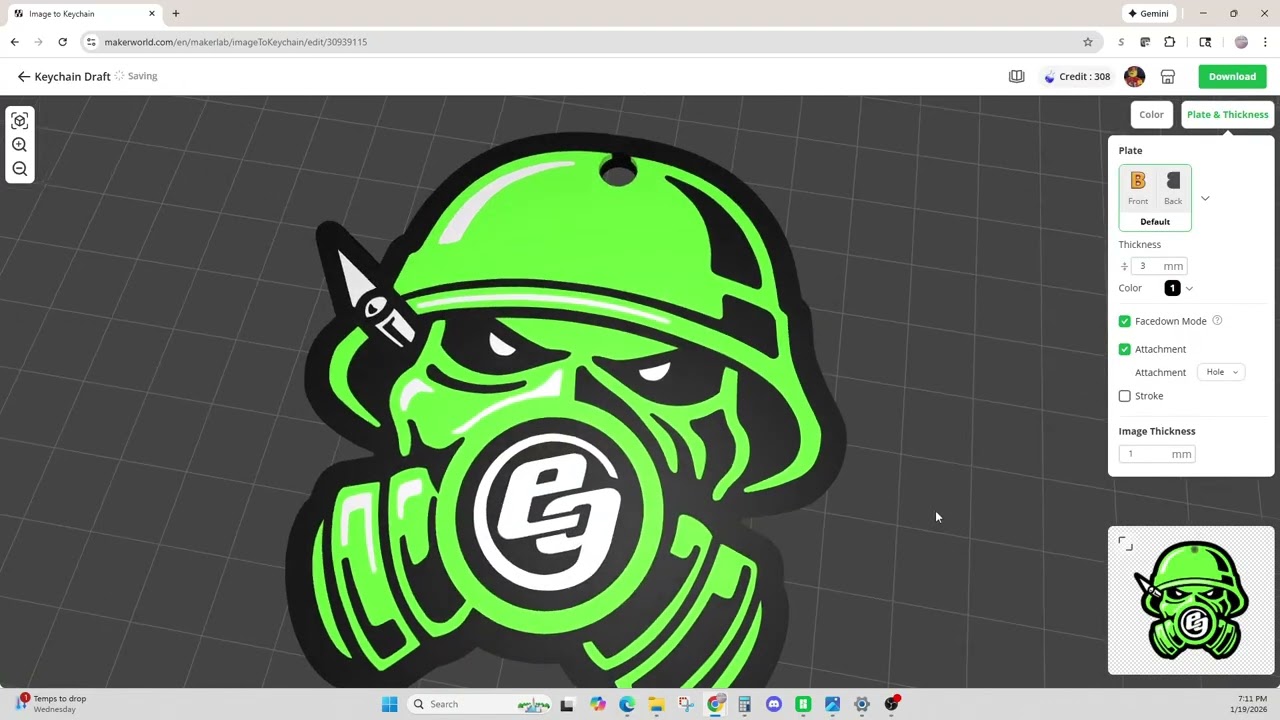Switch to the Color tab

pos(1151,114)
